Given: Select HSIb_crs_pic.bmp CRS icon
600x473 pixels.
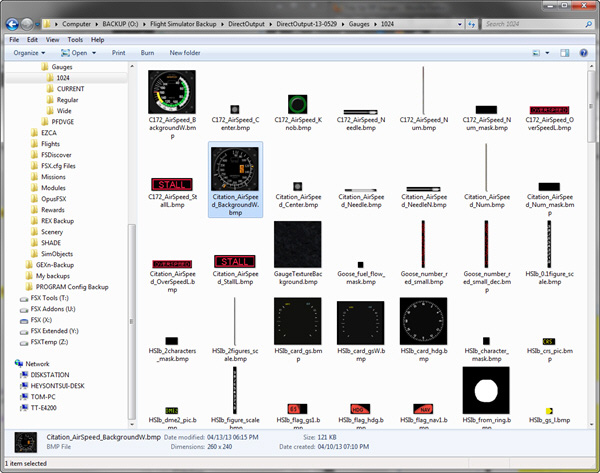Looking at the screenshot, I should (x=549, y=341).
